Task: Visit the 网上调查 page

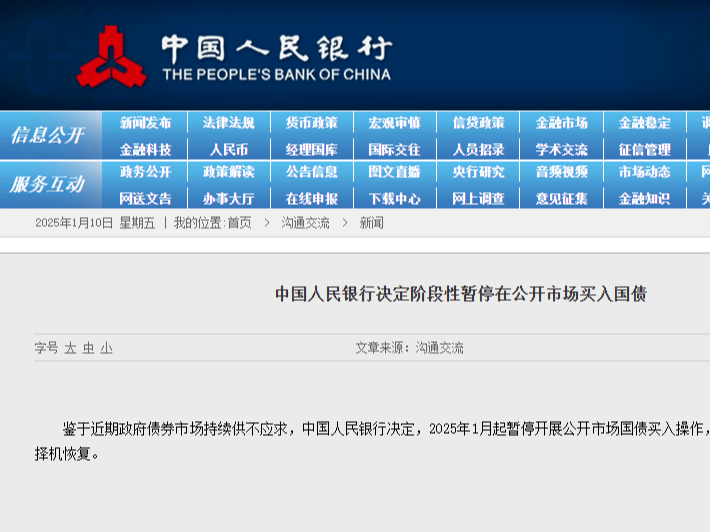Action: coord(479,198)
